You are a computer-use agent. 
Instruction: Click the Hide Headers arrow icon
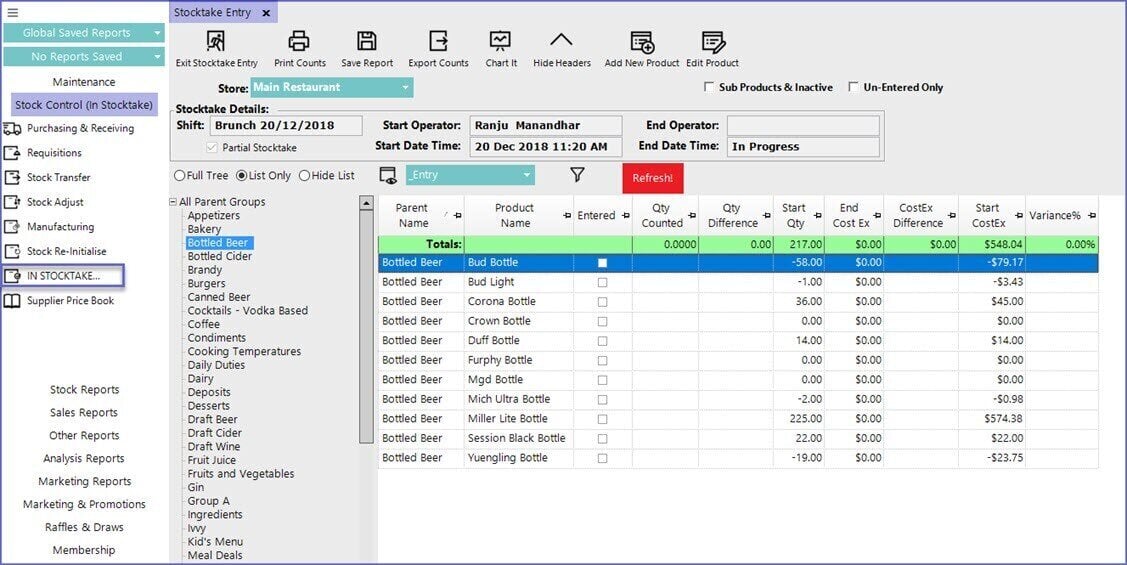561,42
